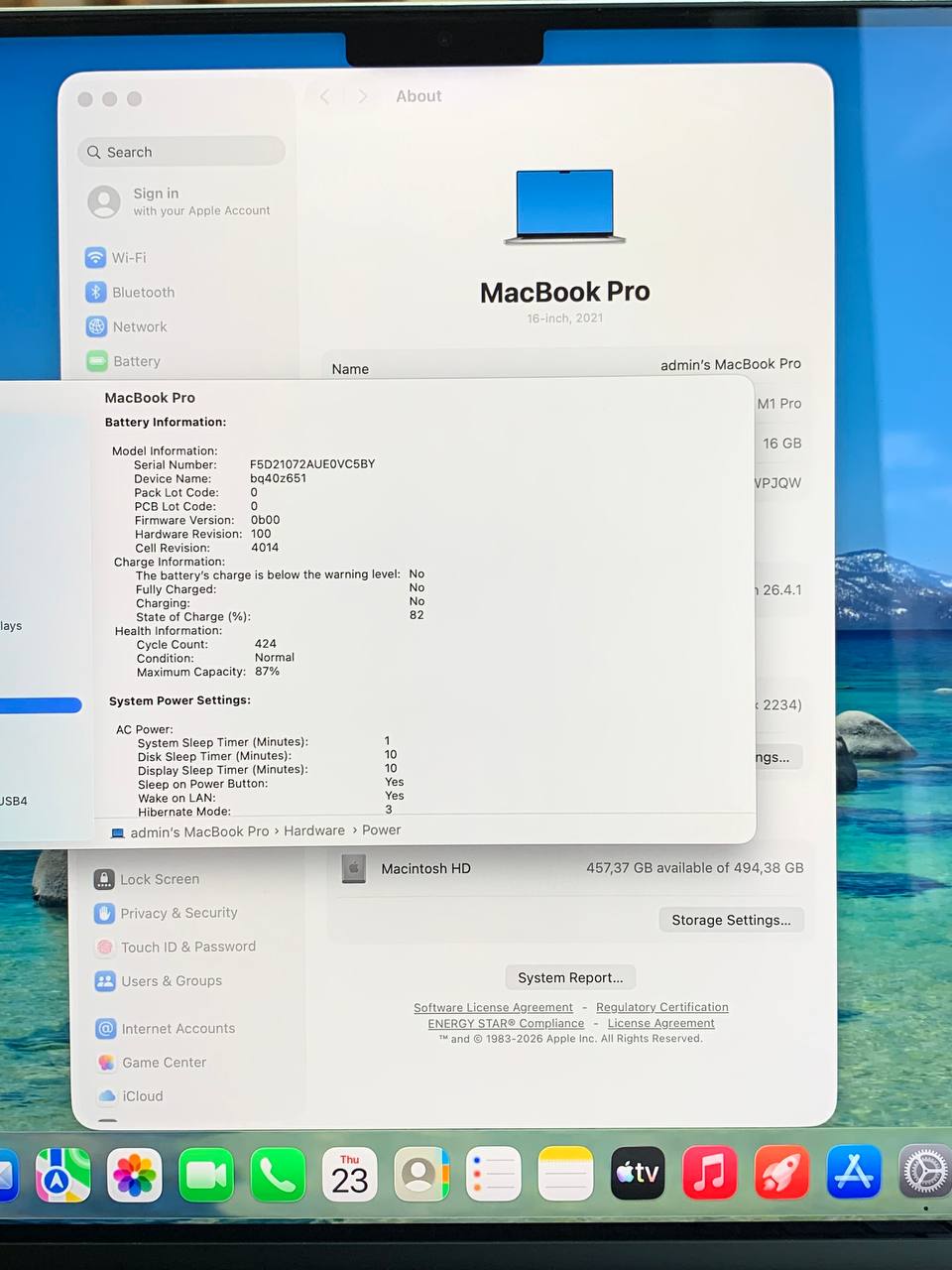This screenshot has height=1270, width=952.
Task: Open App Store from the Dock
Action: 854,1172
